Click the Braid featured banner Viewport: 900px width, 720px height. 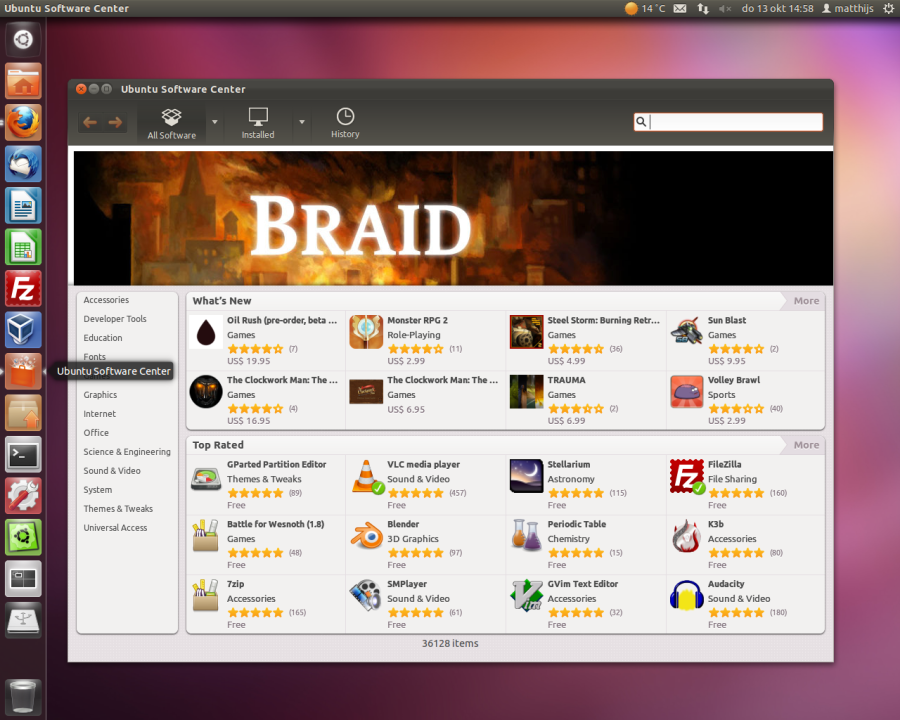[x=453, y=218]
